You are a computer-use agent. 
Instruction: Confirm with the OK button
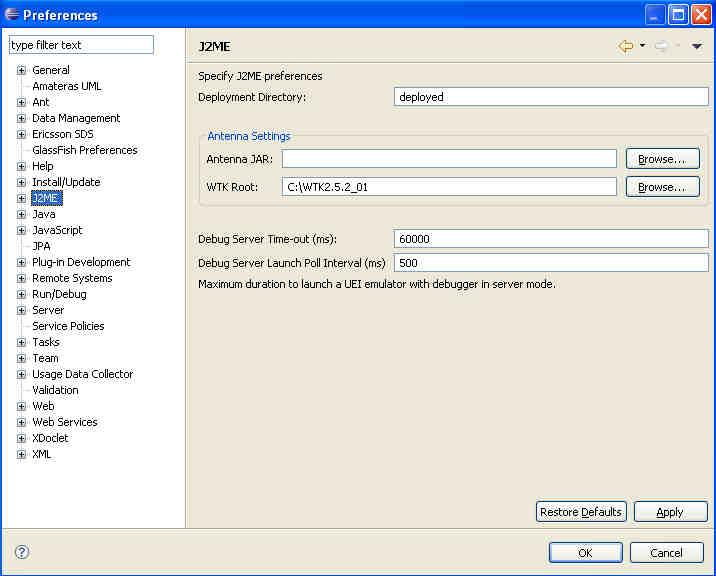[x=585, y=553]
